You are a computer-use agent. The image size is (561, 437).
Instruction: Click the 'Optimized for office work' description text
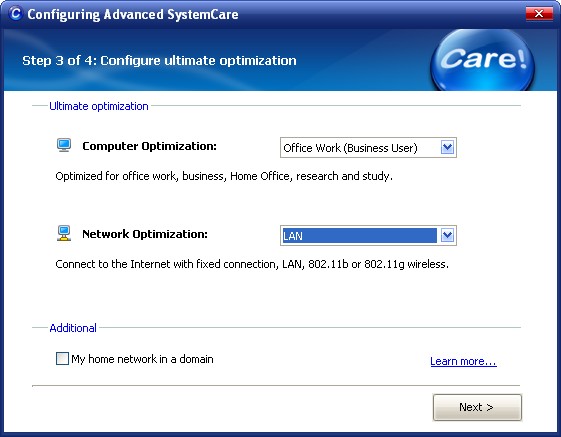point(224,176)
